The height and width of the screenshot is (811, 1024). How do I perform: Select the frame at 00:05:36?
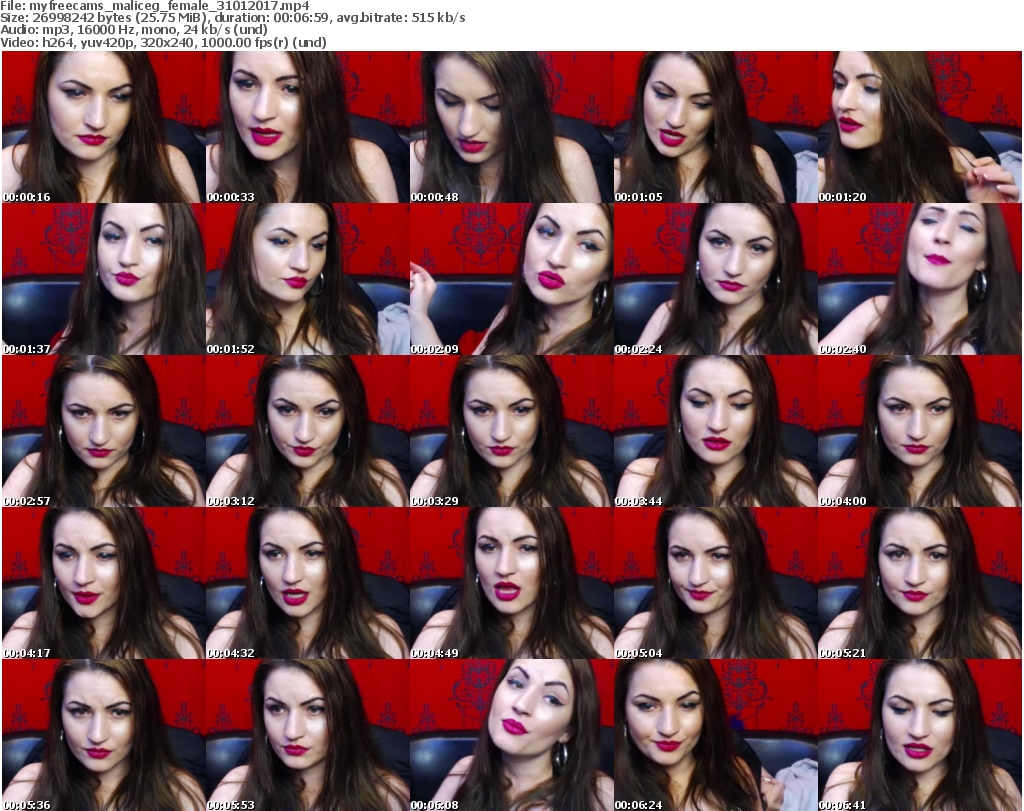tap(102, 735)
